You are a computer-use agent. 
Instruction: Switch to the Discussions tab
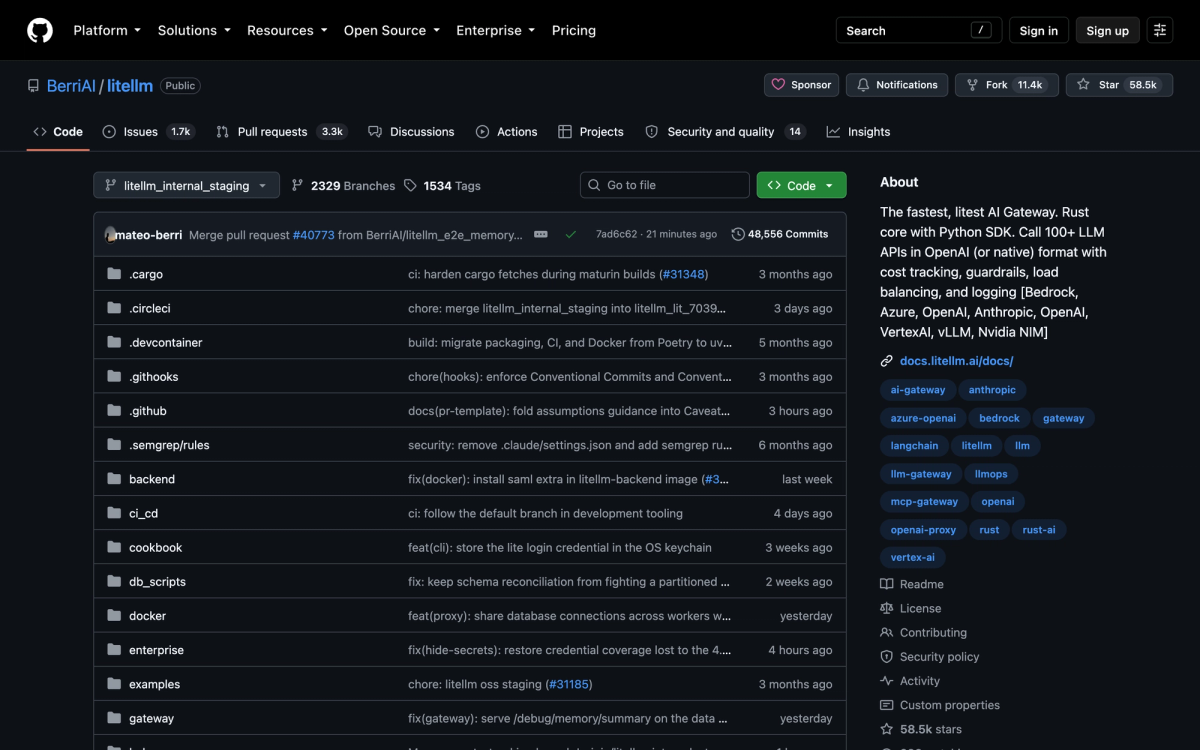(411, 131)
